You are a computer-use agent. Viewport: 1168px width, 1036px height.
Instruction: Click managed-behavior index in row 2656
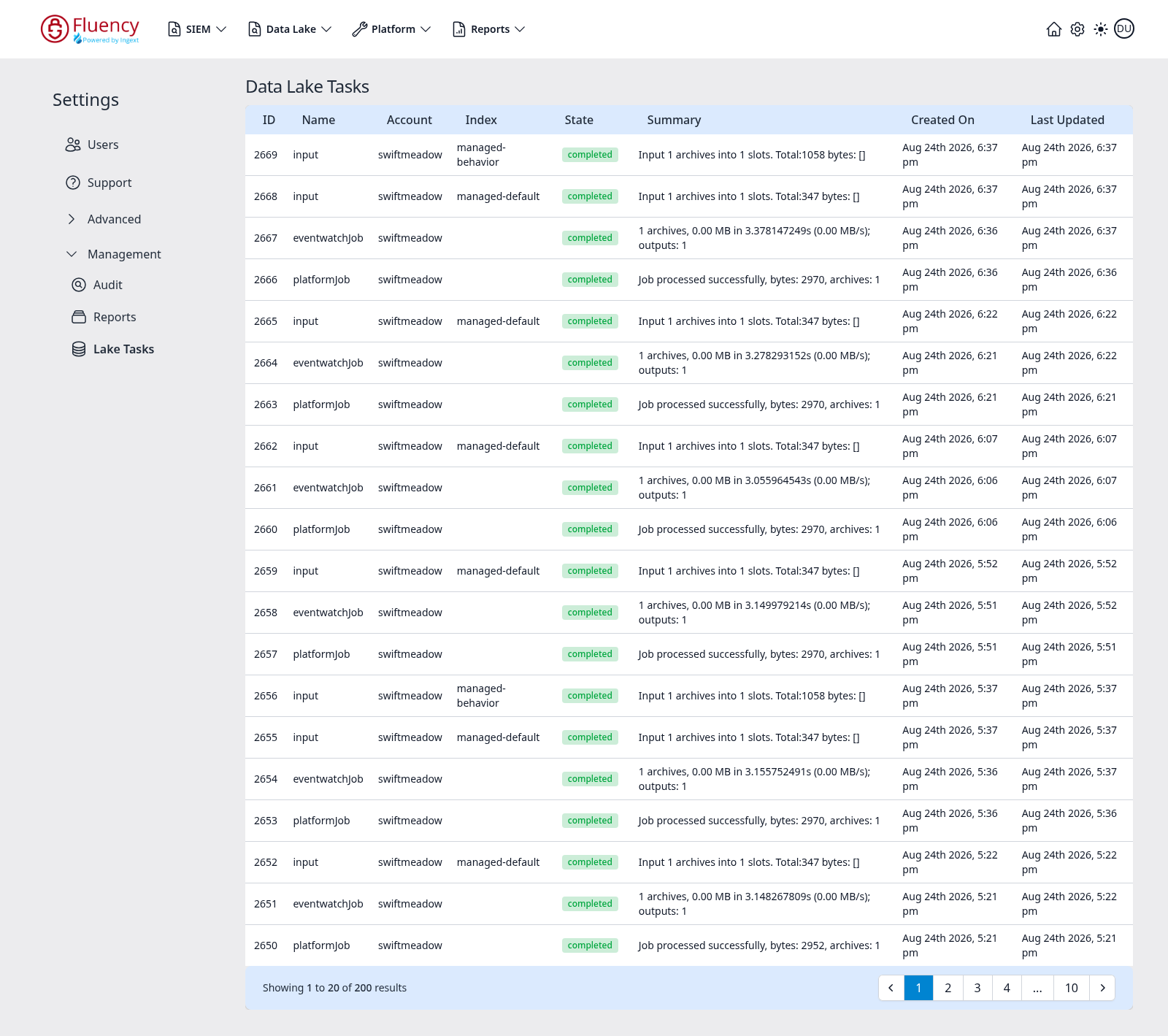(481, 696)
